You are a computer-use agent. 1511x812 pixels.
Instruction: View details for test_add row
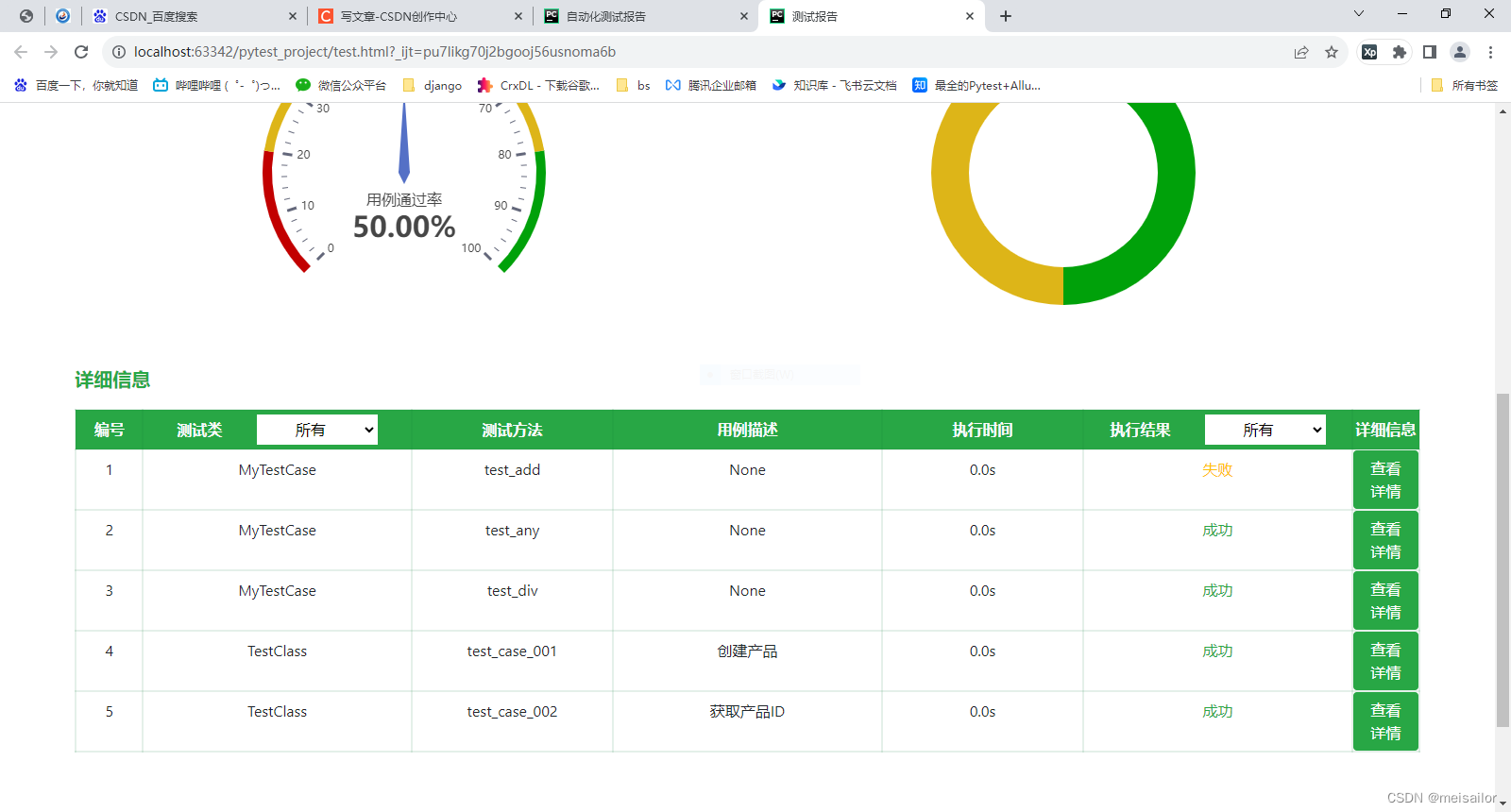pos(1385,480)
